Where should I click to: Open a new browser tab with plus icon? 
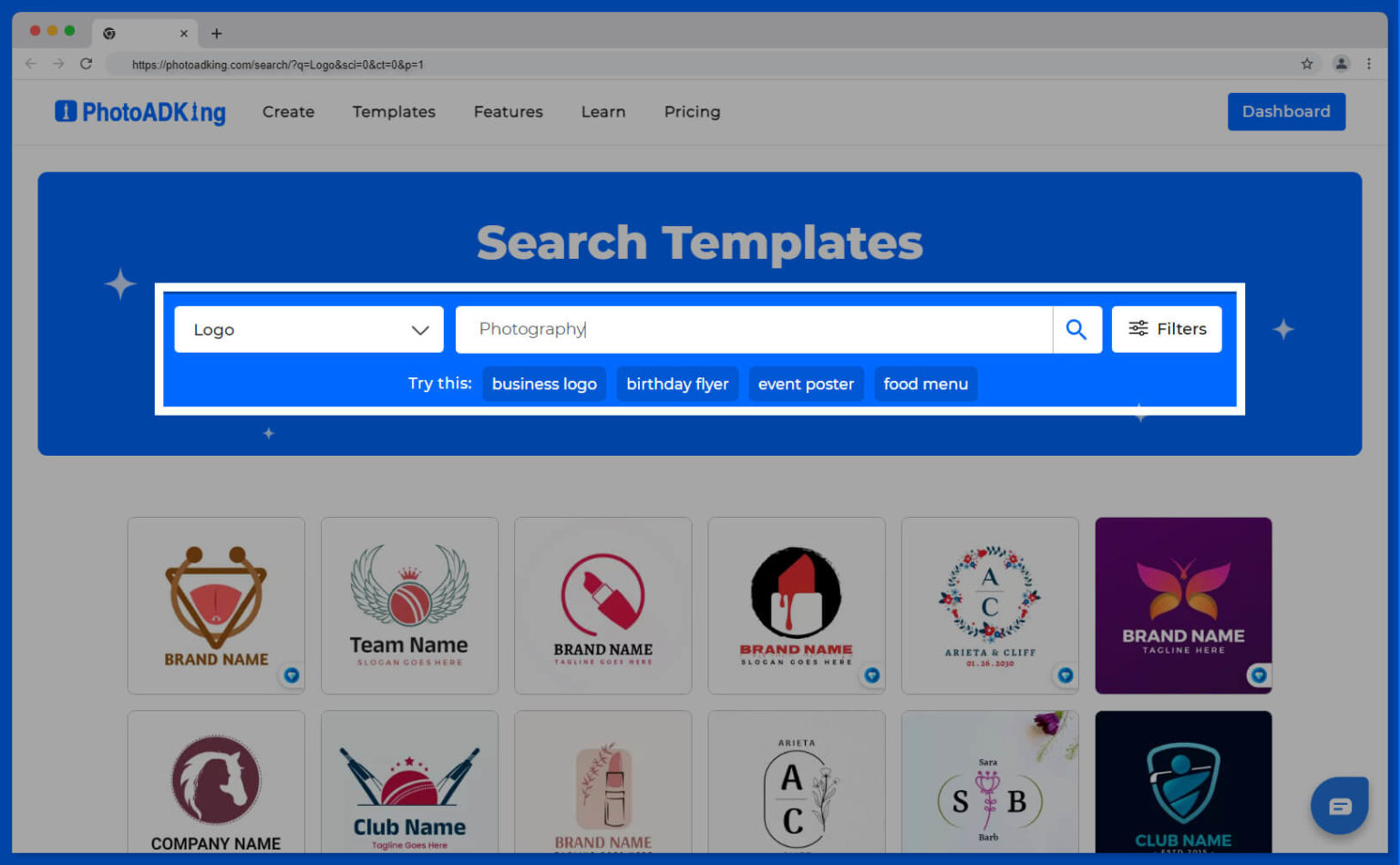click(x=216, y=34)
